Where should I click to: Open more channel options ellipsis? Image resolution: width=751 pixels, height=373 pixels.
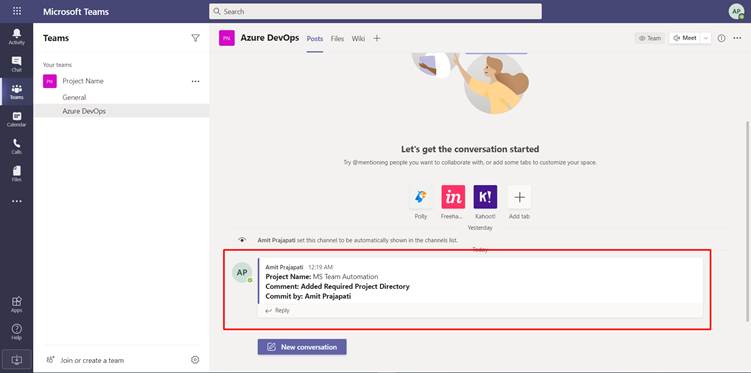coord(738,38)
